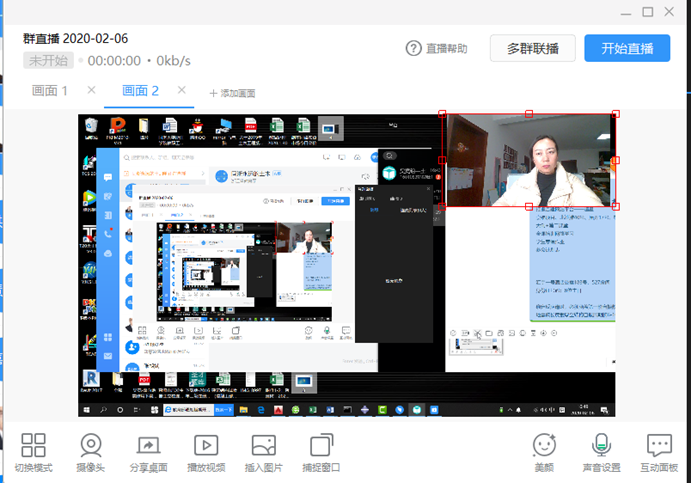This screenshot has height=483, width=691.
Task: Click the 多群联播 multi-group broadcast button
Action: point(532,48)
